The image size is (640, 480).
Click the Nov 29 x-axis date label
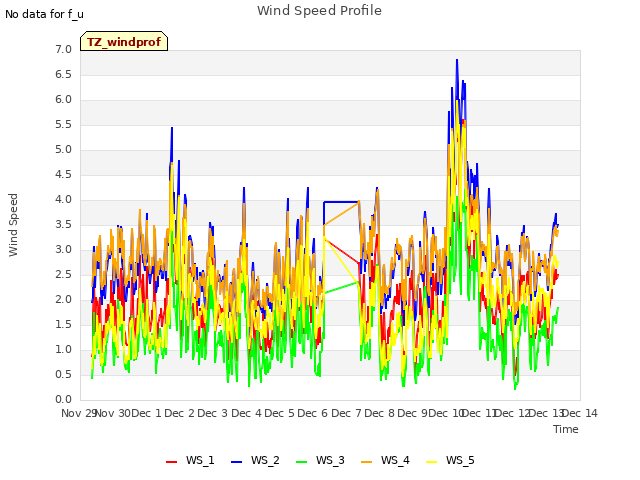point(79,413)
